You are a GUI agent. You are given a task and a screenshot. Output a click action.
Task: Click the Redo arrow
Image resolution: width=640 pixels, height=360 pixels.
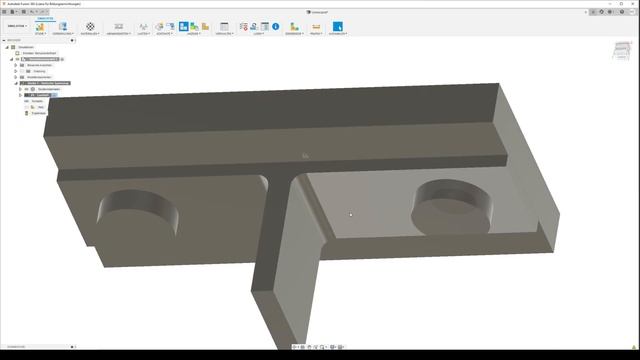tap(42, 12)
